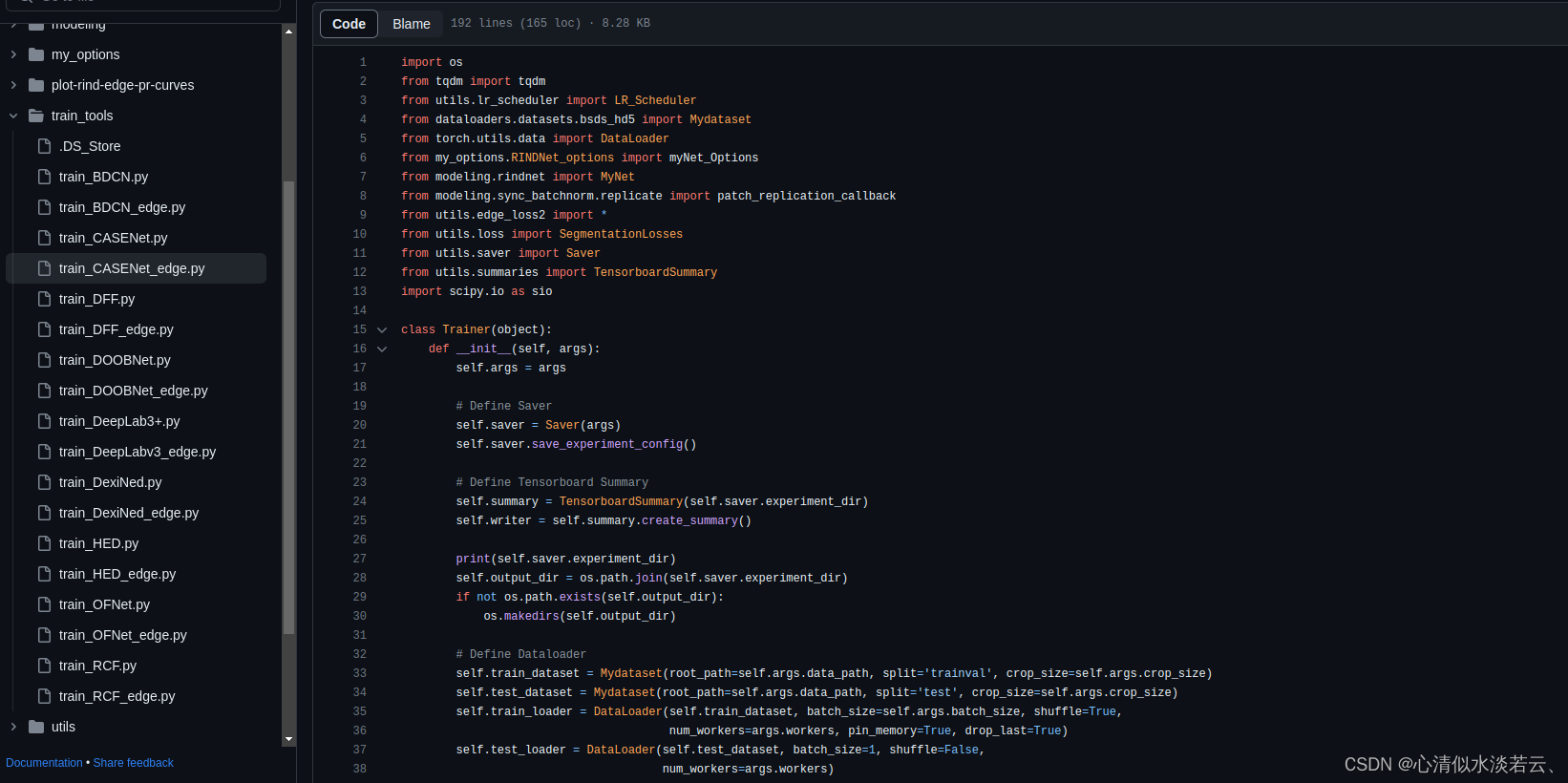Click the file tree scrollbar thumb

click(289, 408)
